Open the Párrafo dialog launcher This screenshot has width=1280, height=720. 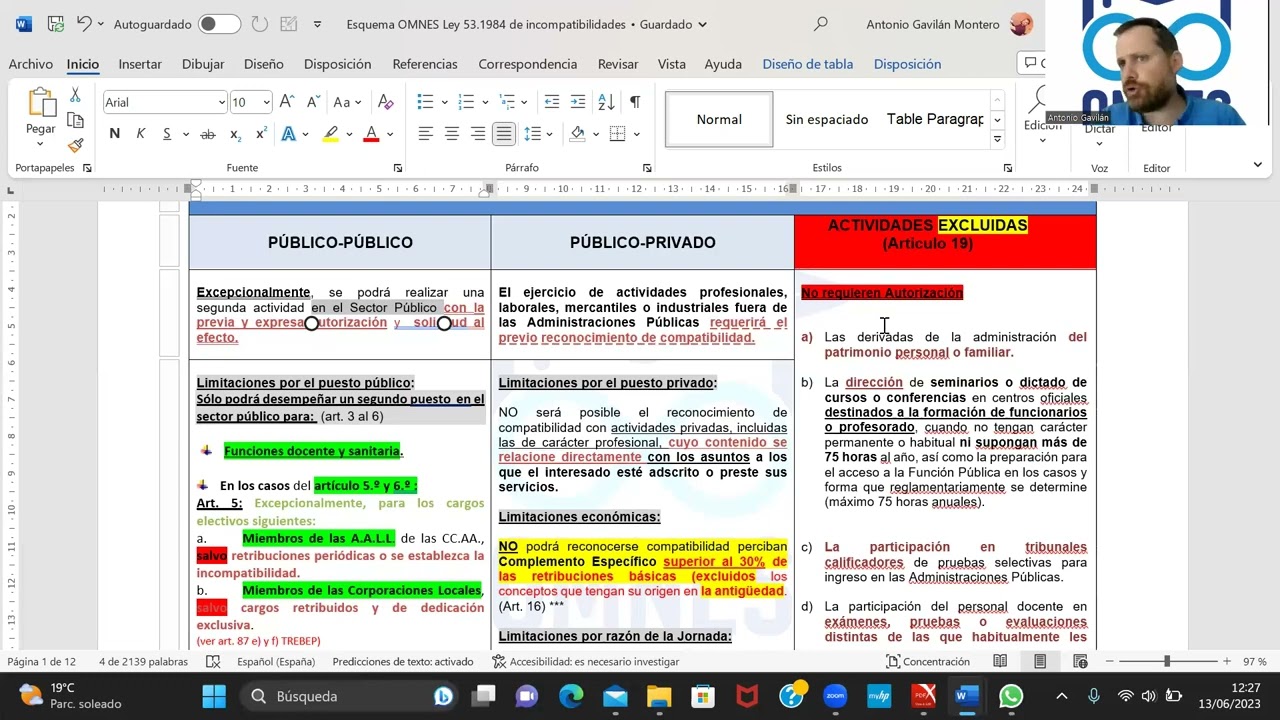647,168
